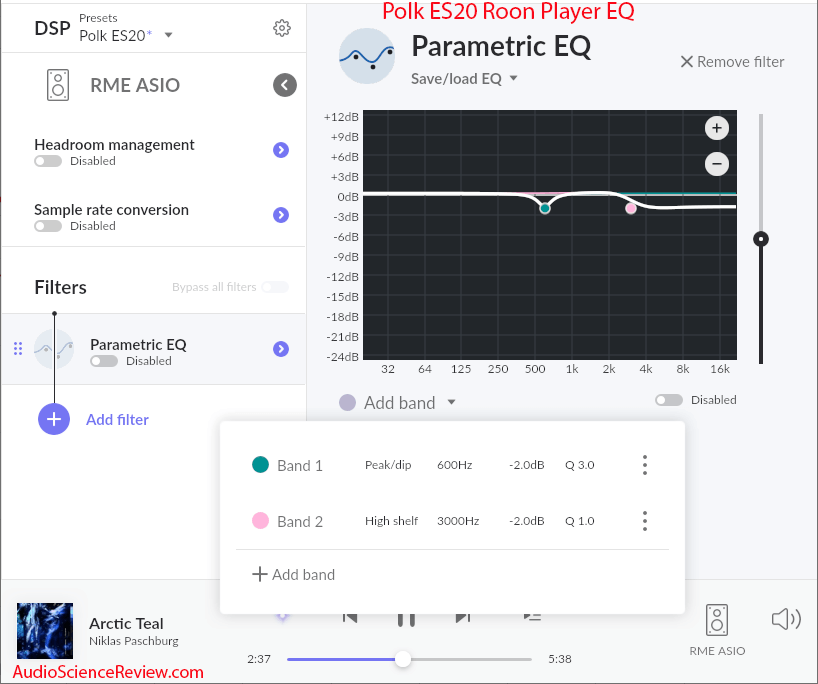Screen dimensions: 818x684
Task: Select the Band 2 row label
Action: click(x=299, y=522)
